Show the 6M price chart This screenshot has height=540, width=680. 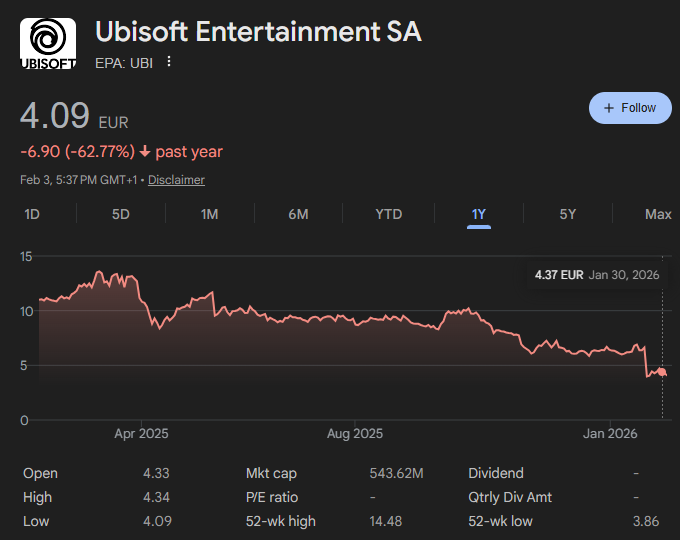tap(298, 214)
